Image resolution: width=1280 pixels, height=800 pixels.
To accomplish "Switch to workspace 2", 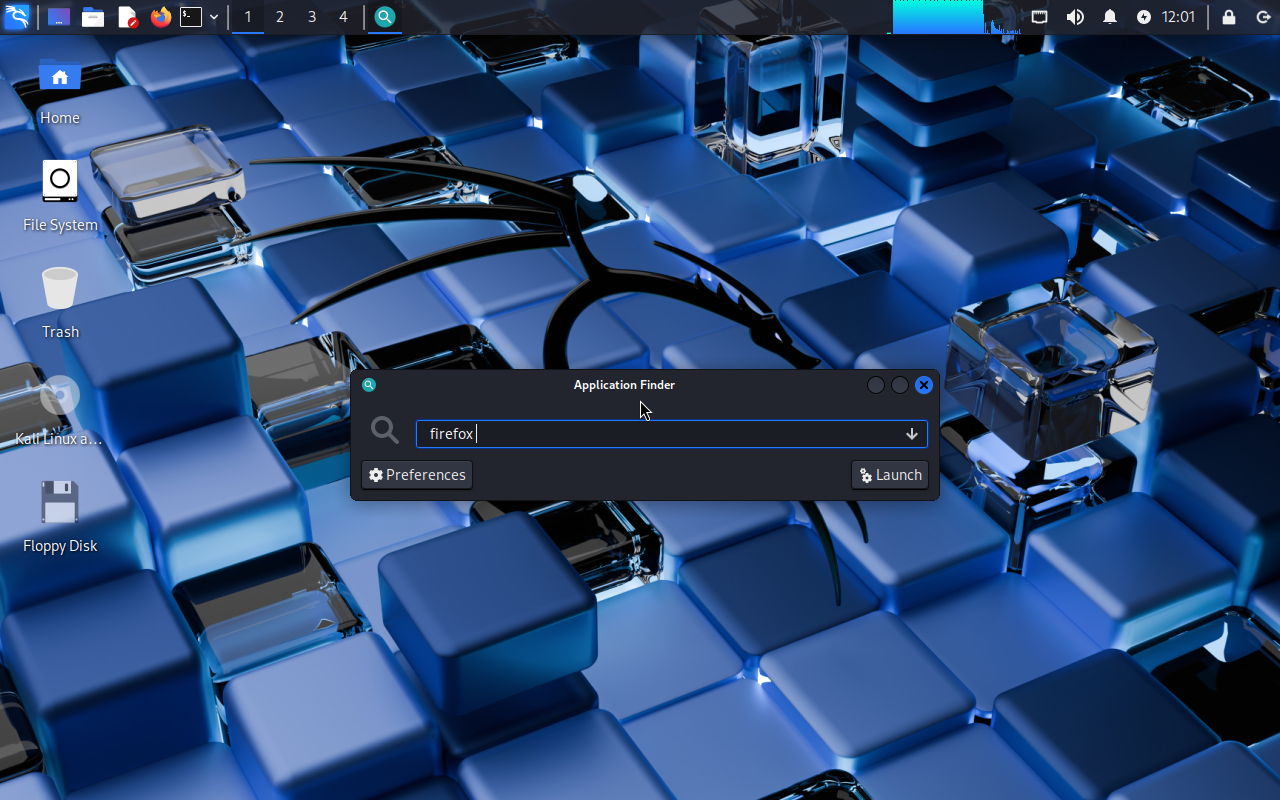I will [279, 17].
